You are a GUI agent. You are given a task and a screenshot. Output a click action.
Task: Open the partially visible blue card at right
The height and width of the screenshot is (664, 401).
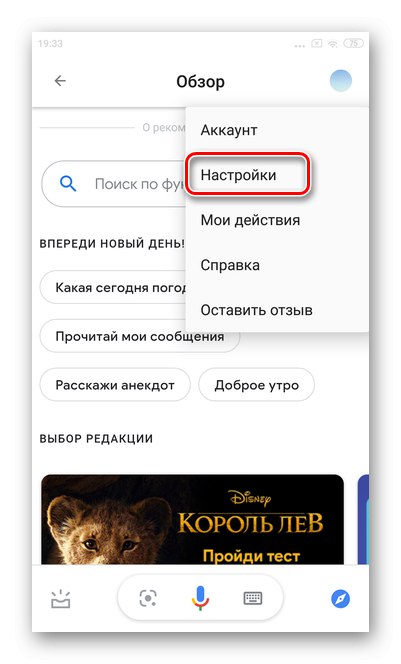click(x=363, y=520)
